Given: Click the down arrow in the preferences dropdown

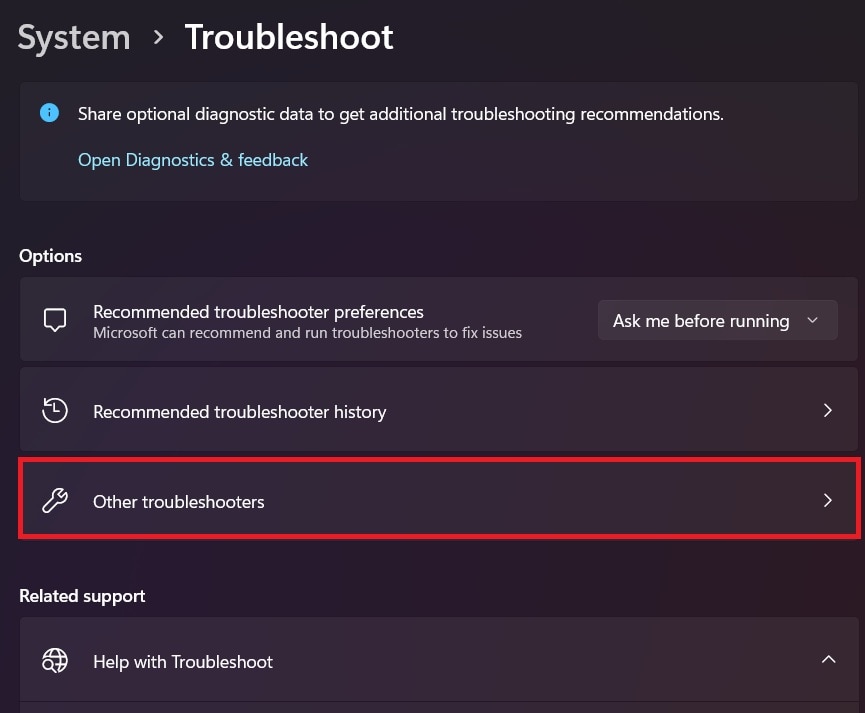Looking at the screenshot, I should click(812, 321).
